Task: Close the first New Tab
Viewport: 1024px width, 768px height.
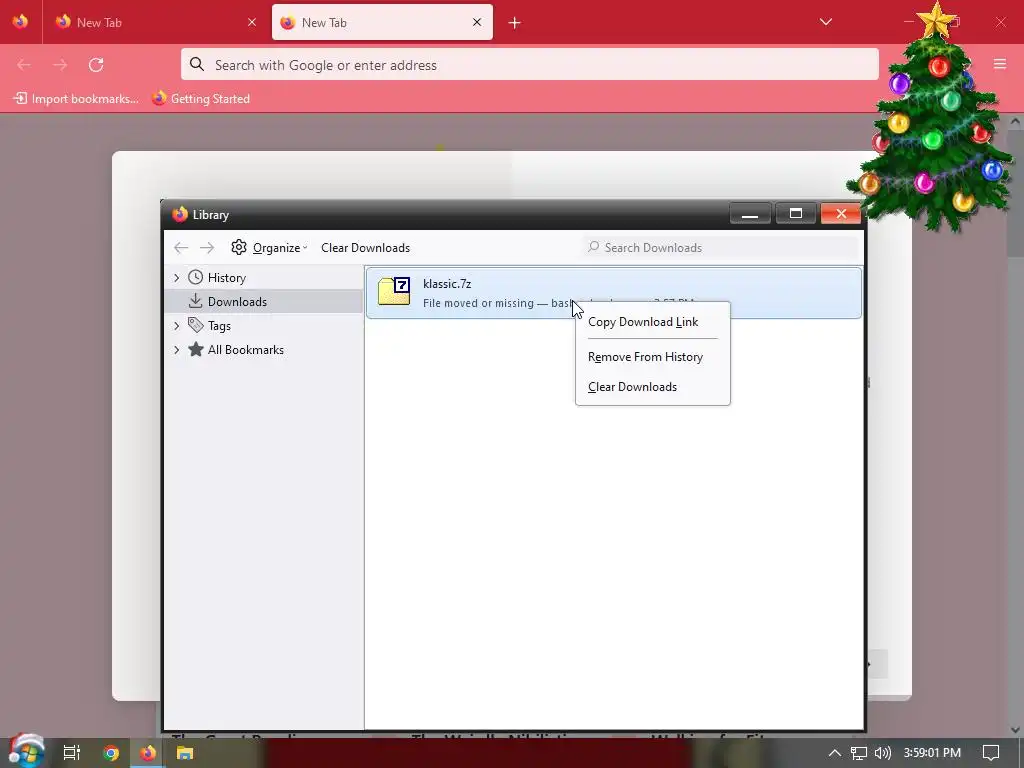Action: tap(252, 22)
